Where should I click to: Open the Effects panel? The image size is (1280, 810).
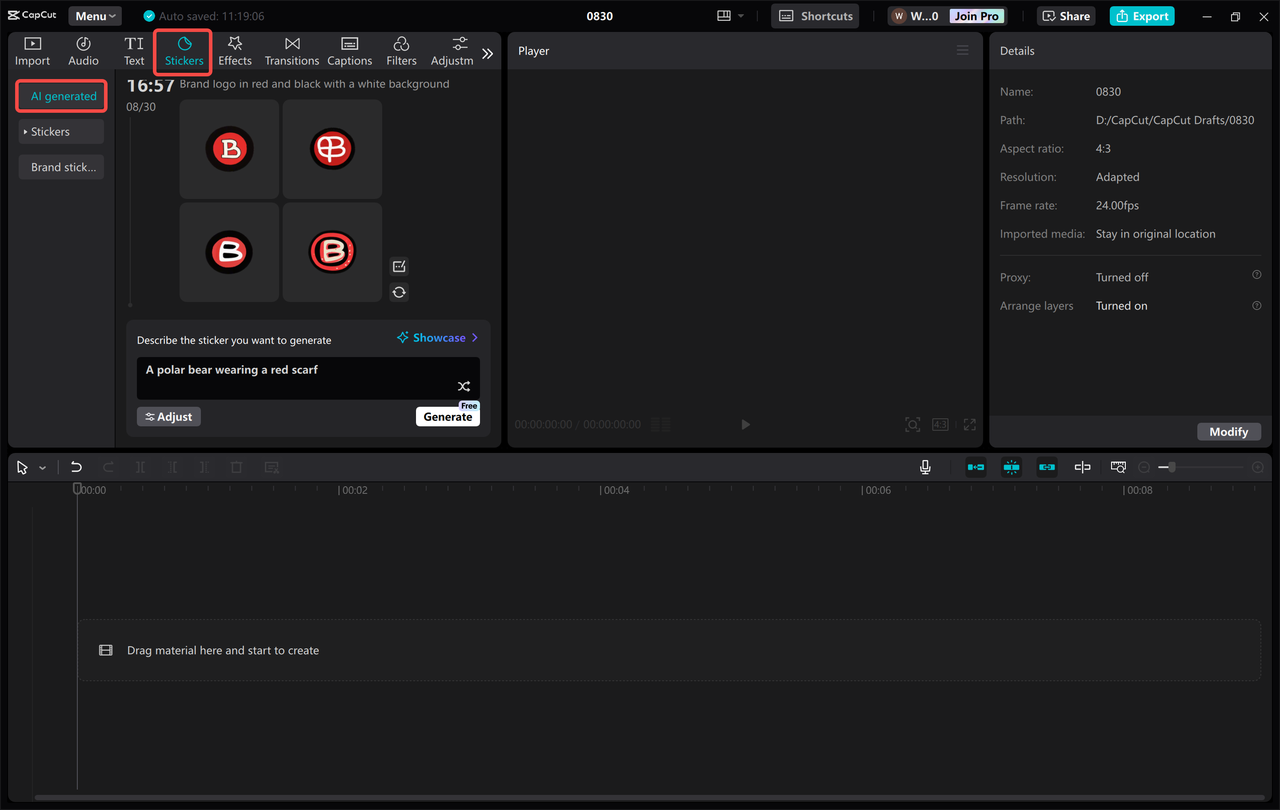[235, 50]
